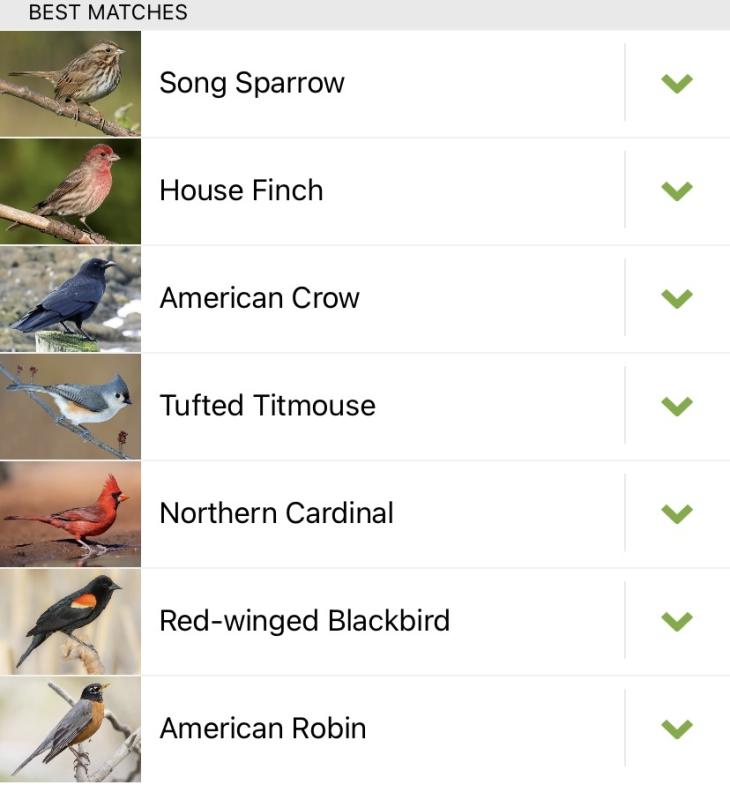730x800 pixels.
Task: Tap the Northern Cardinal photo thumbnail
Action: pyautogui.click(x=70, y=514)
